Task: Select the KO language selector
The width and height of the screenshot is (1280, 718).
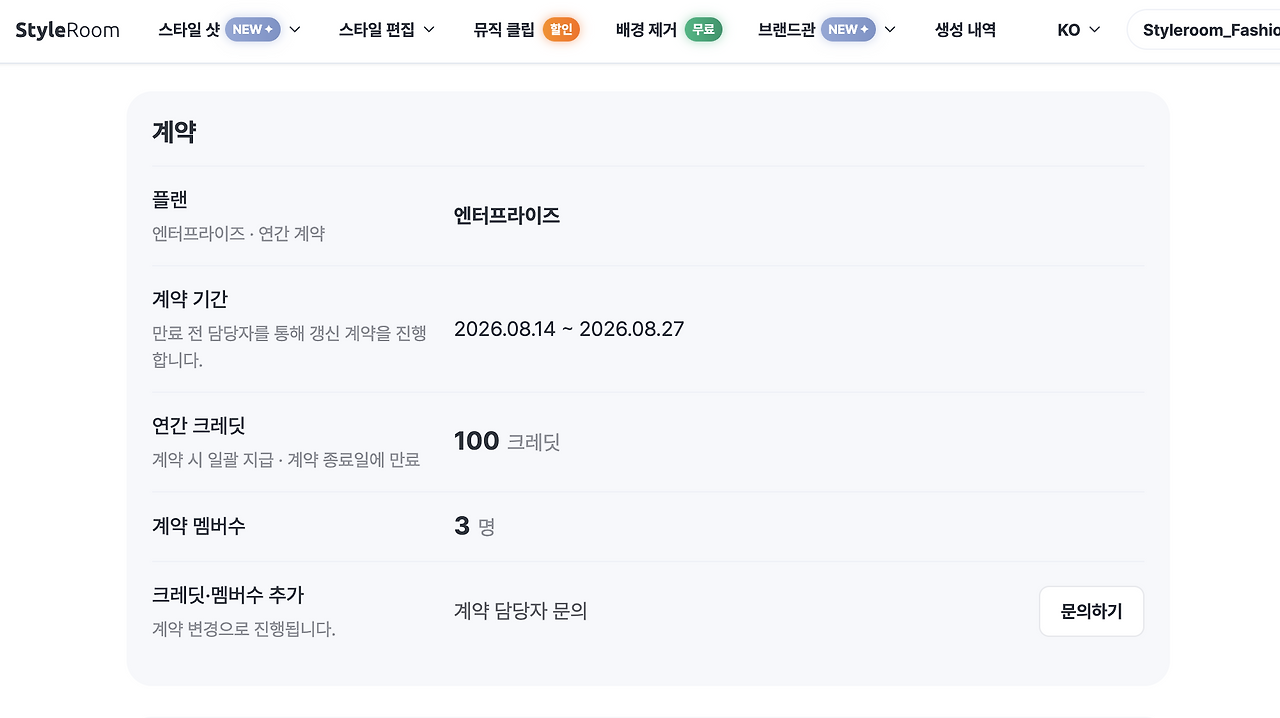Action: [1079, 30]
